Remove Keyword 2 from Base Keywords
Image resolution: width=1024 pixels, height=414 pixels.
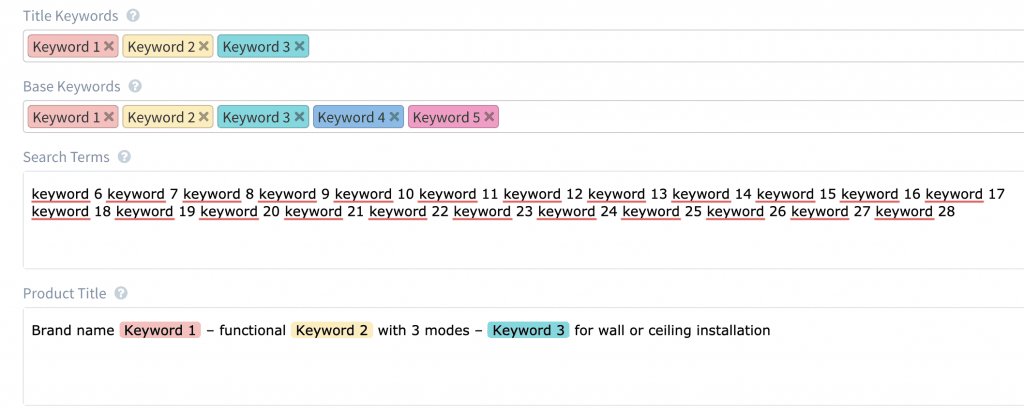click(204, 117)
